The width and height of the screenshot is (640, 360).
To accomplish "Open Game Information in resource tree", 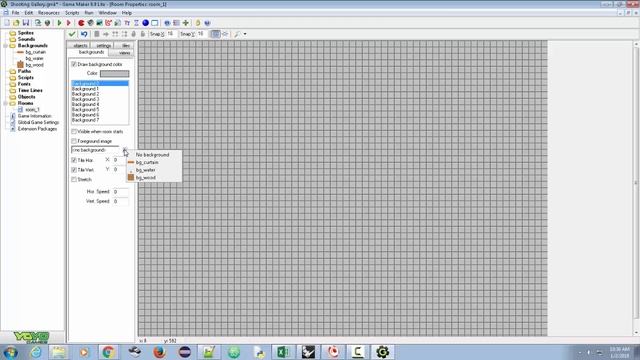I will [x=35, y=116].
